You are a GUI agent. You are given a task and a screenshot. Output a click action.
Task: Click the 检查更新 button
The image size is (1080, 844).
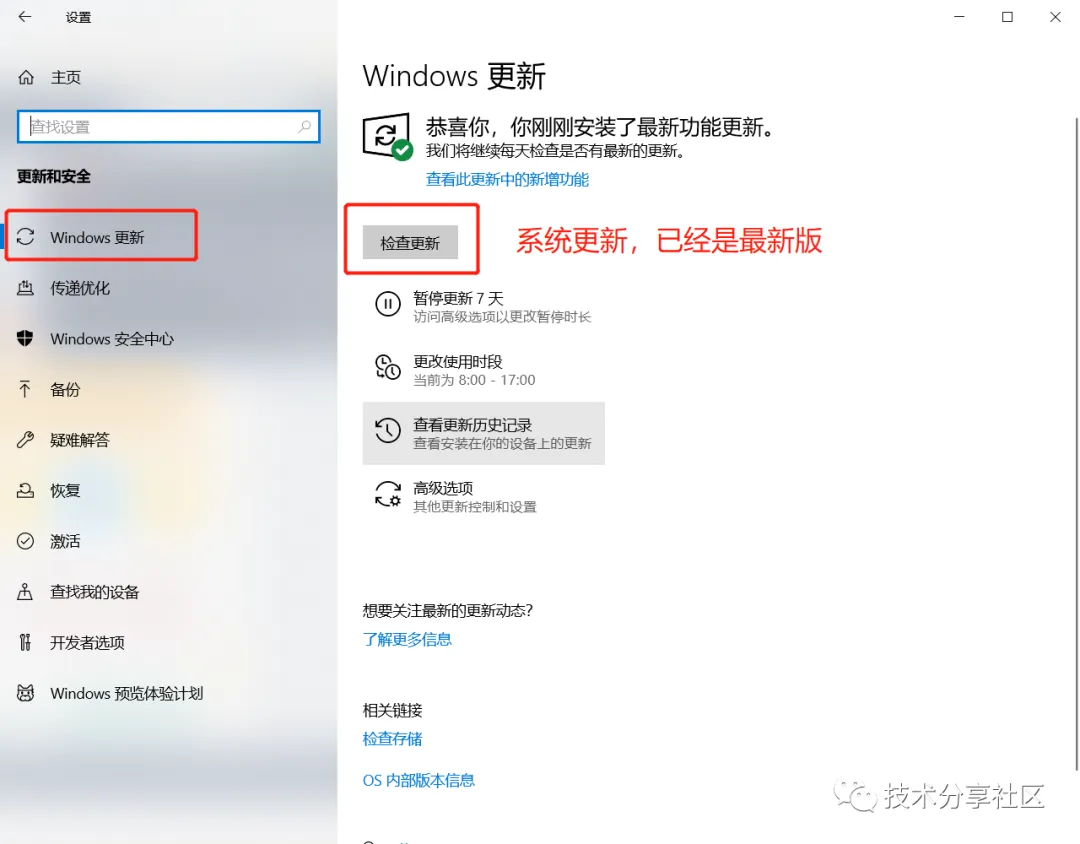[410, 243]
